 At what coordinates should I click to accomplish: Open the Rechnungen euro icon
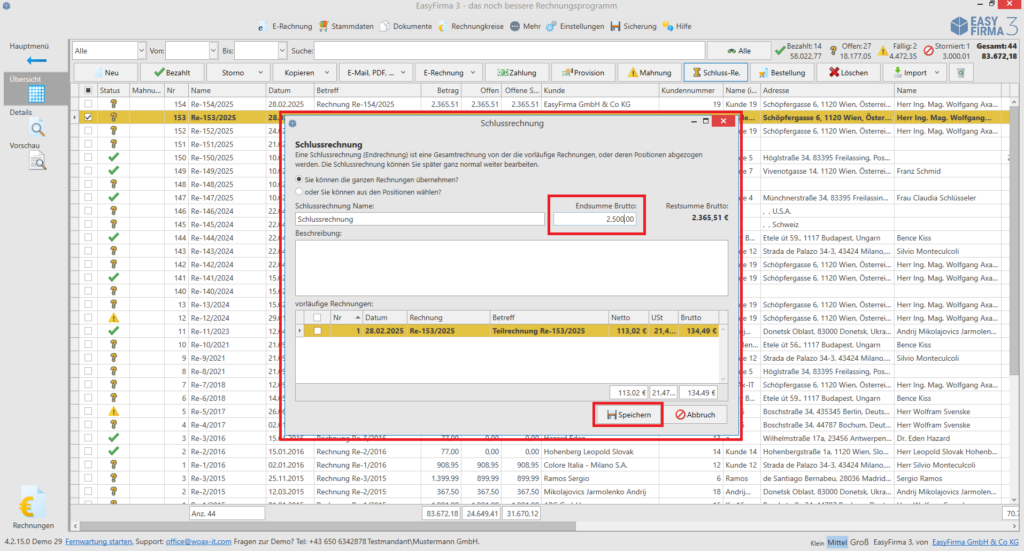coord(31,503)
